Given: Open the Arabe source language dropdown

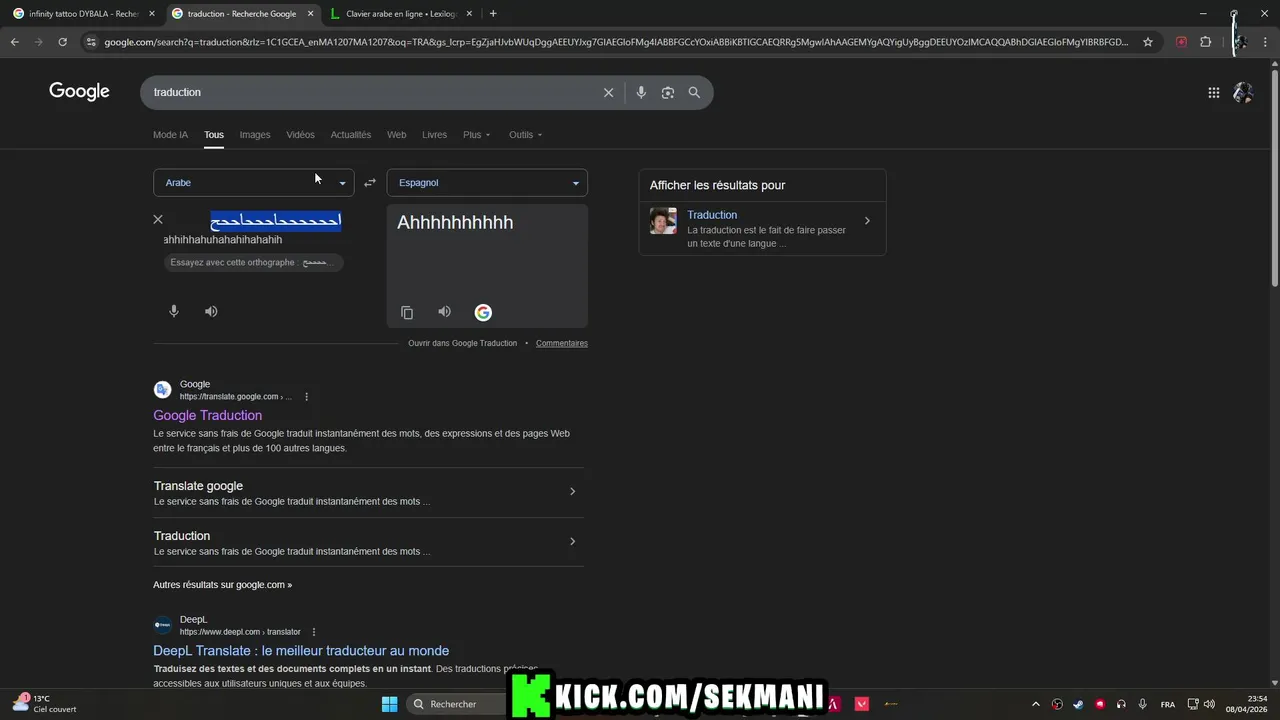Looking at the screenshot, I should coord(254,183).
